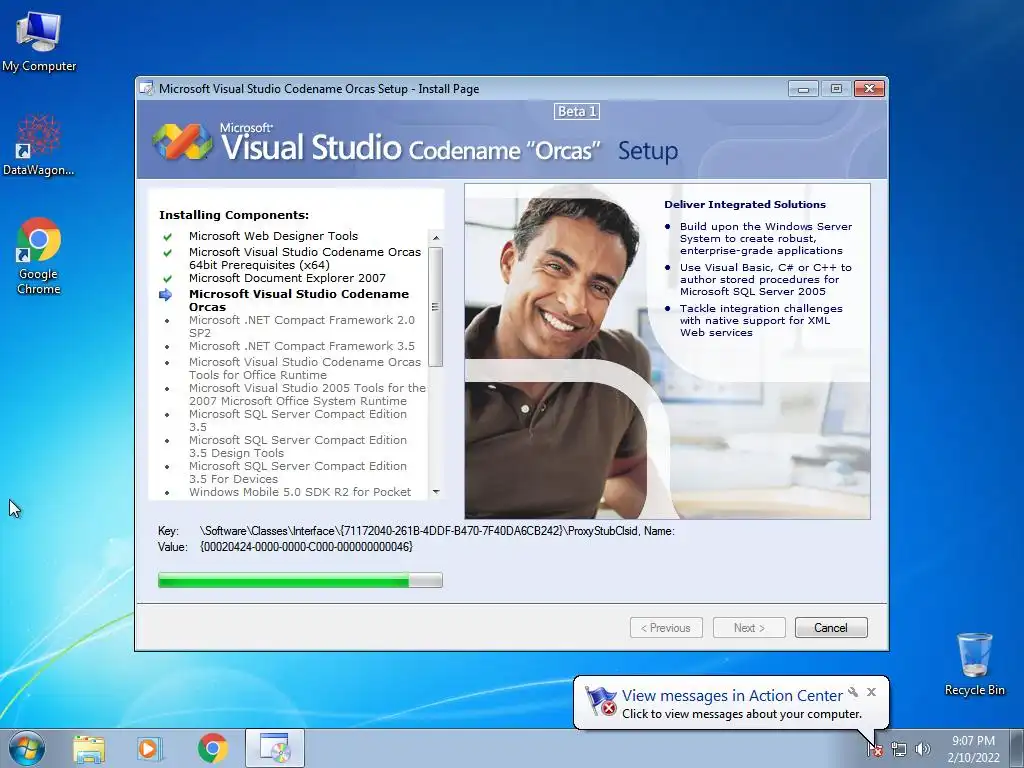Click View messages in Action Center link

(x=732, y=696)
